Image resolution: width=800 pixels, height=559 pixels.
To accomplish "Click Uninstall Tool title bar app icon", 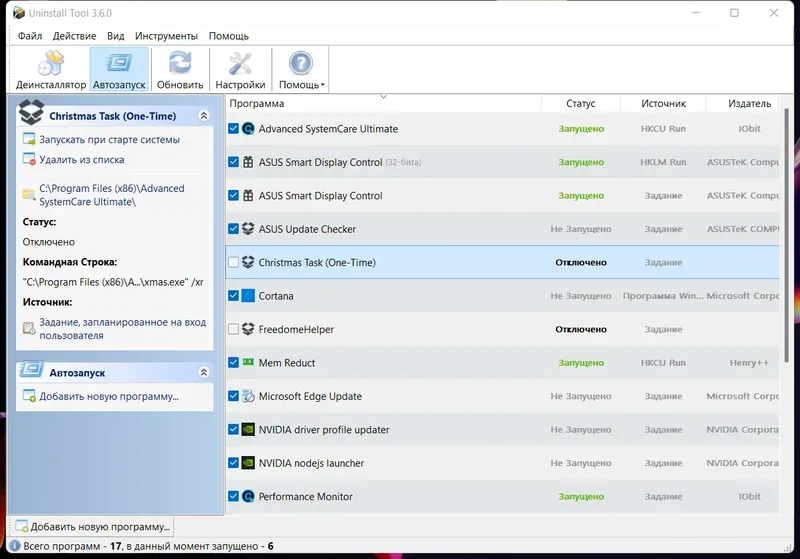I will point(19,13).
